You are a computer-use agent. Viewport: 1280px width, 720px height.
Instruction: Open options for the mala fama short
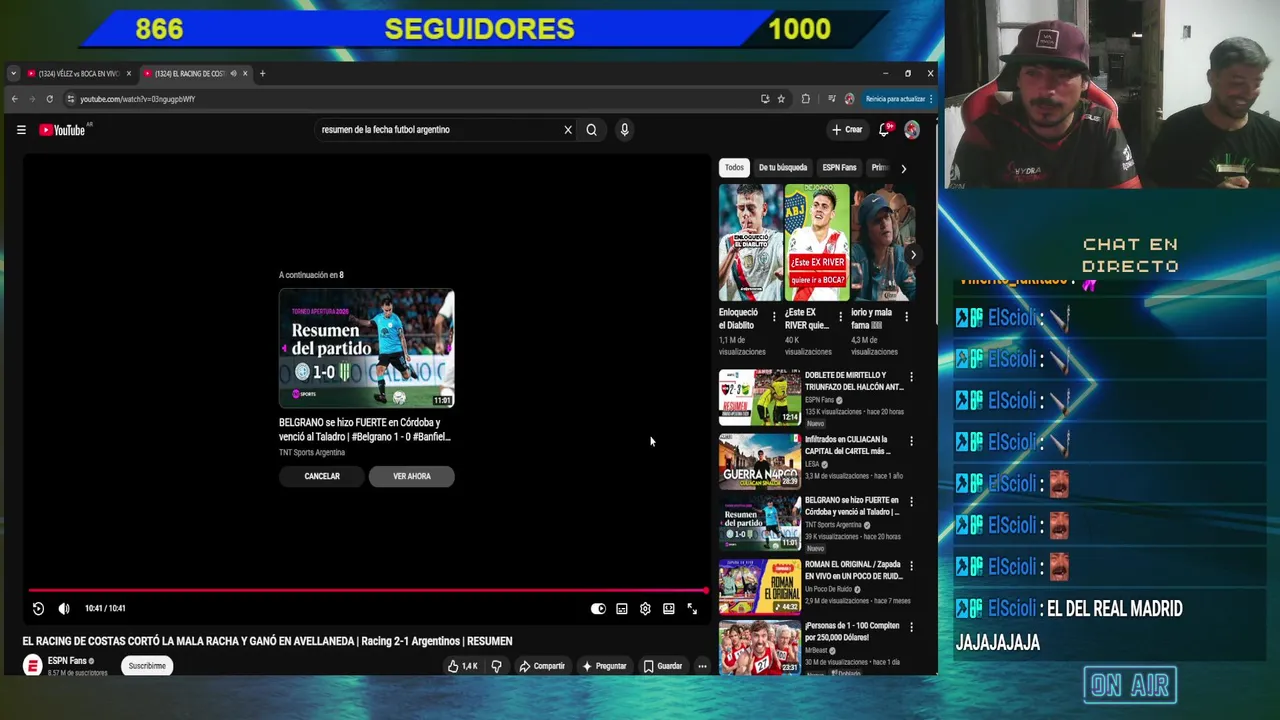pos(906,317)
